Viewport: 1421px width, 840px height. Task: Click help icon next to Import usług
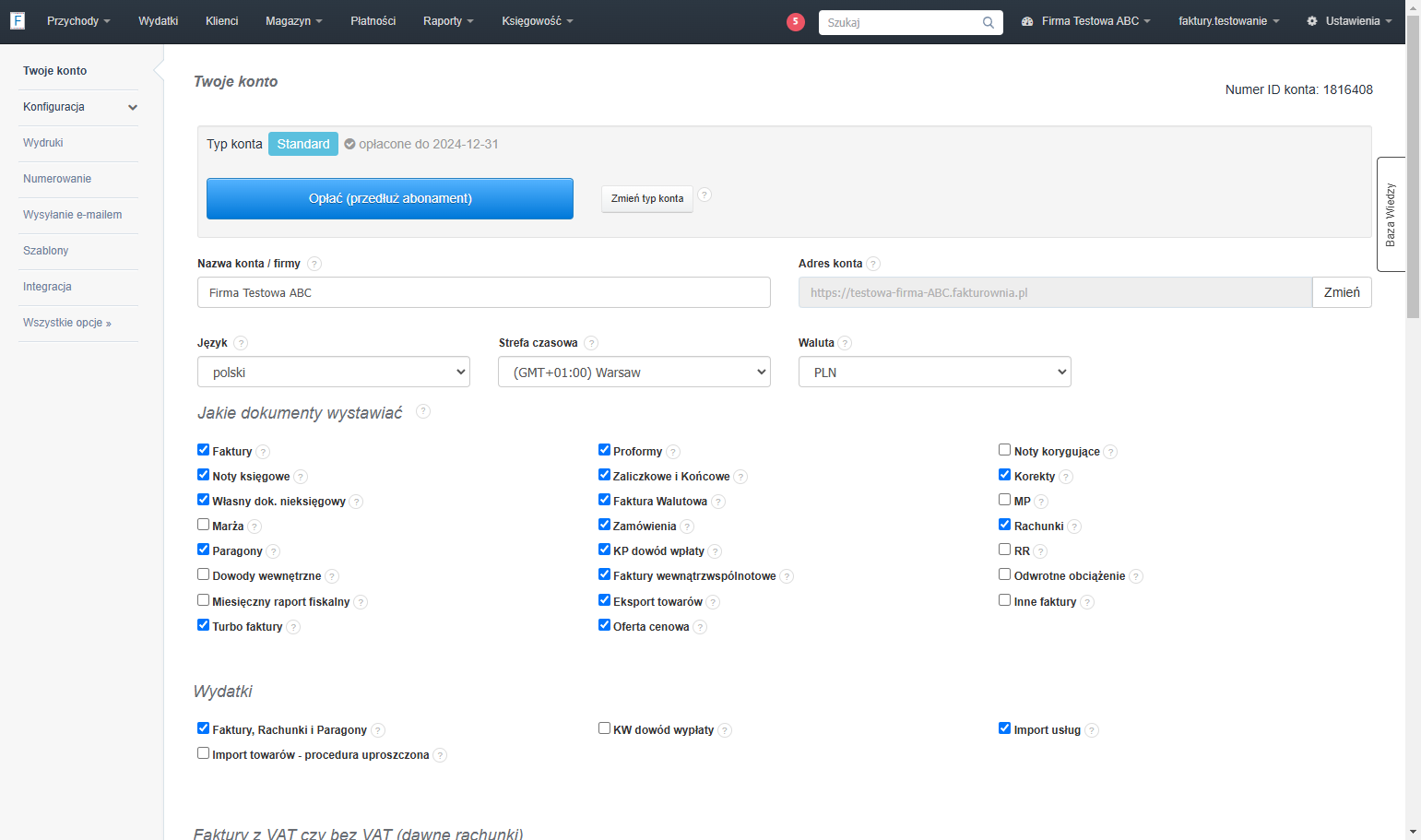(x=1092, y=730)
